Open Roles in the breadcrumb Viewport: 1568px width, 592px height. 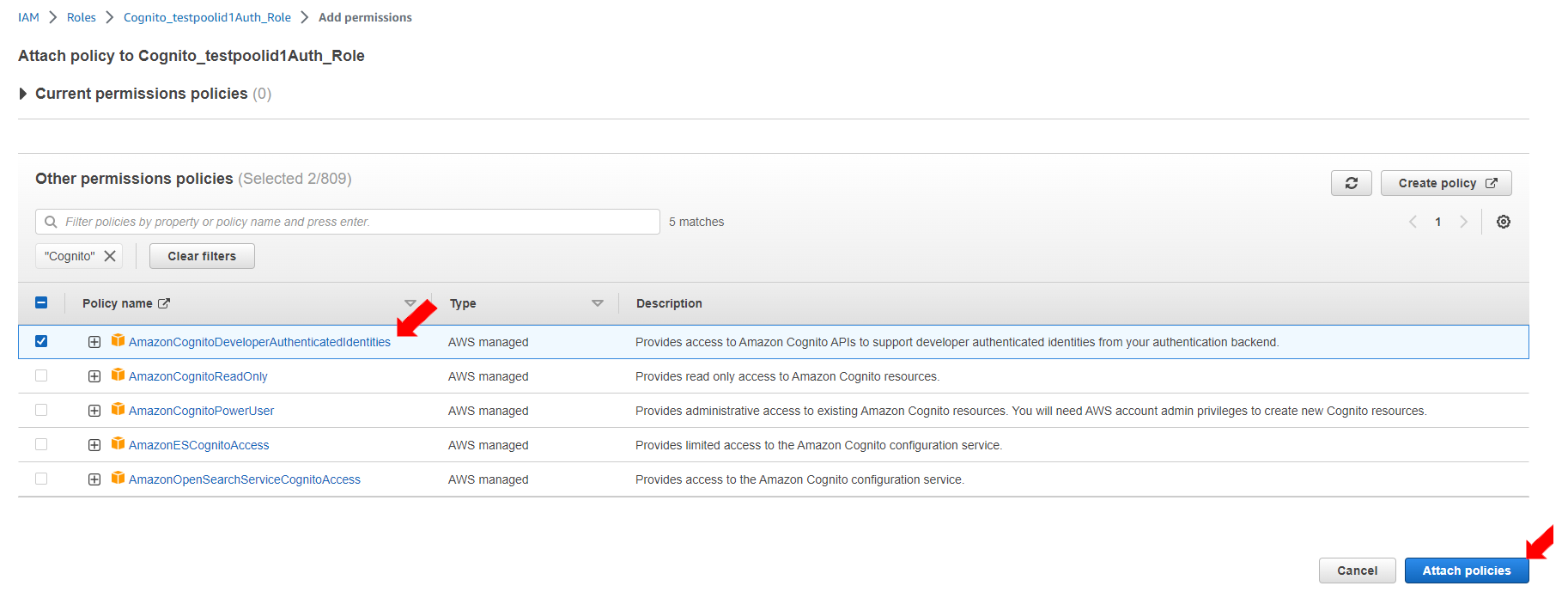pyautogui.click(x=82, y=17)
